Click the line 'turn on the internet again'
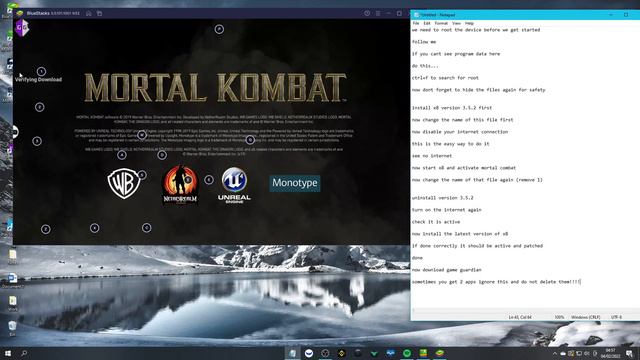The width and height of the screenshot is (640, 360). (x=447, y=210)
